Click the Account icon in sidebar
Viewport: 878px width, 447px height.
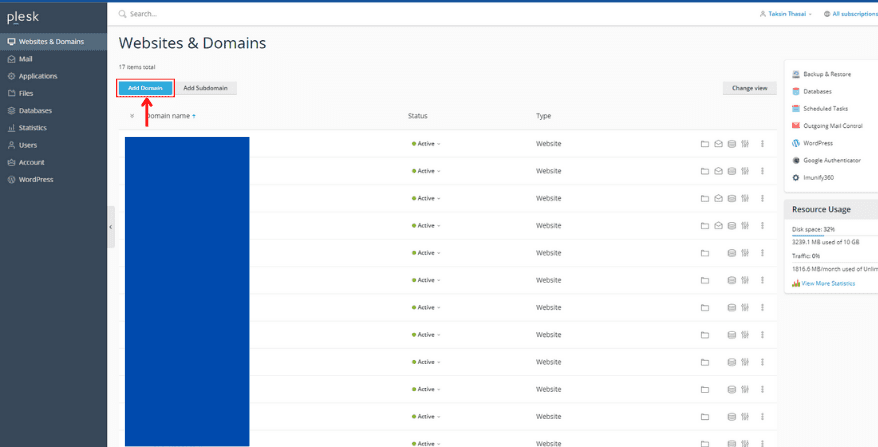click(x=11, y=162)
